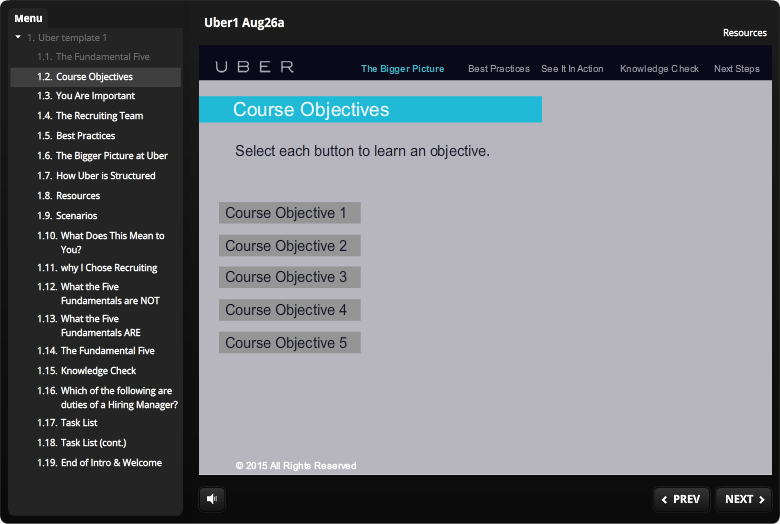
Task: Click the Uber1 Aug26a course title
Action: pos(244,23)
